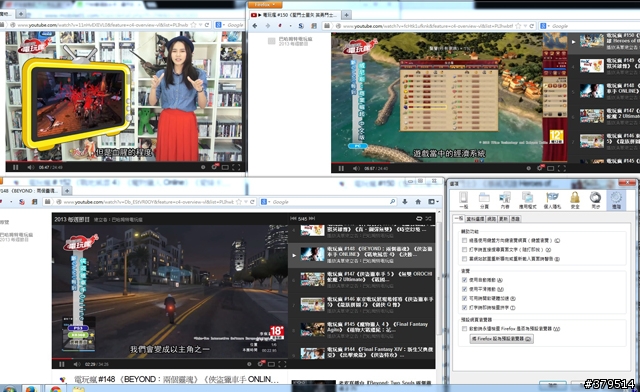Open Security padlock icon in Options dialog
The image size is (640, 392).
coord(575,200)
